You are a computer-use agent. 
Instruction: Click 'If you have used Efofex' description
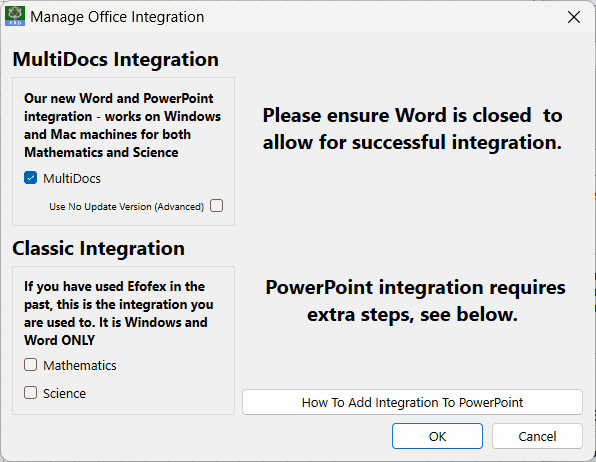[119, 313]
